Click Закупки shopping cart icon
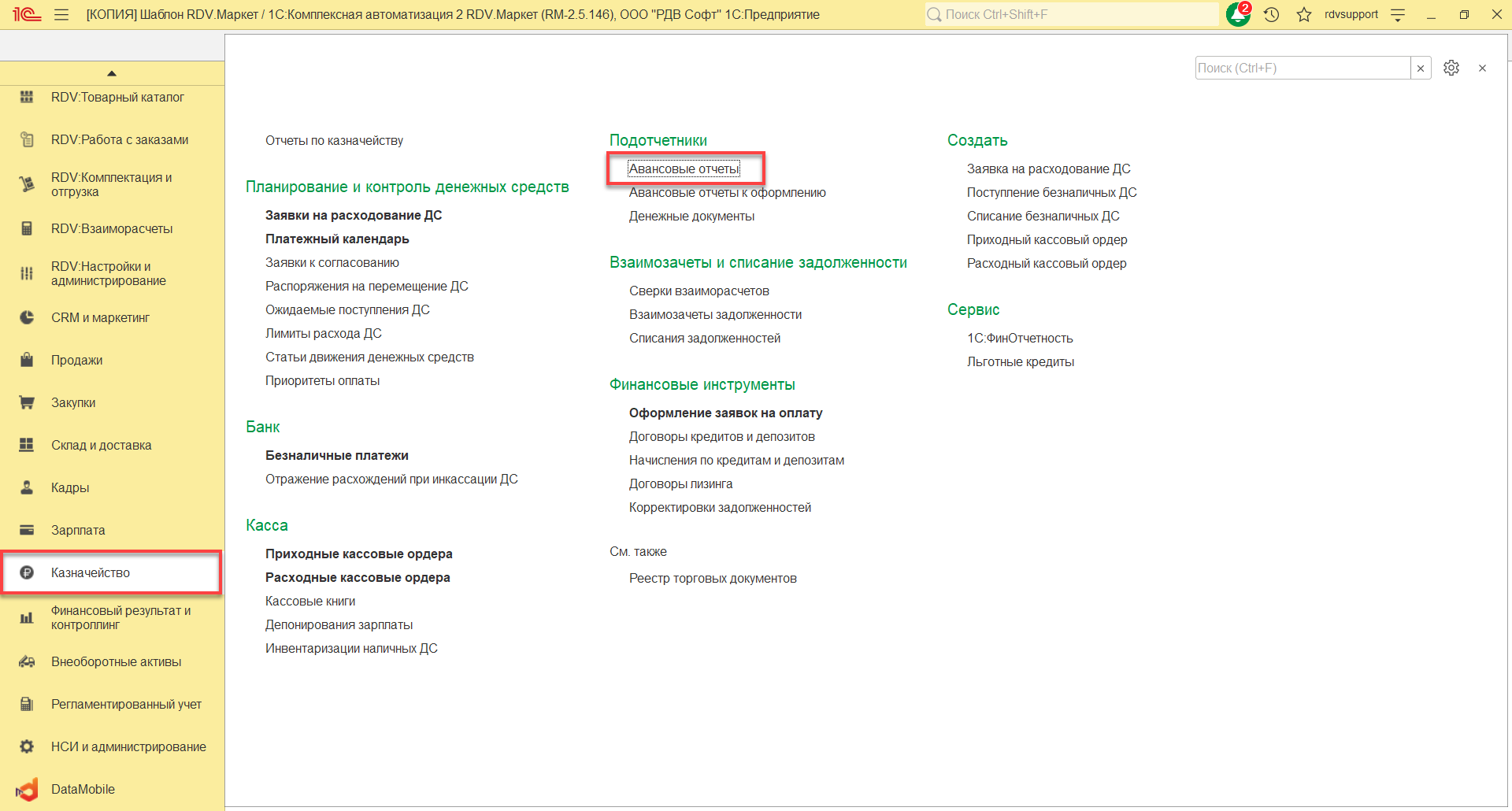The width and height of the screenshot is (1512, 811). tap(27, 402)
